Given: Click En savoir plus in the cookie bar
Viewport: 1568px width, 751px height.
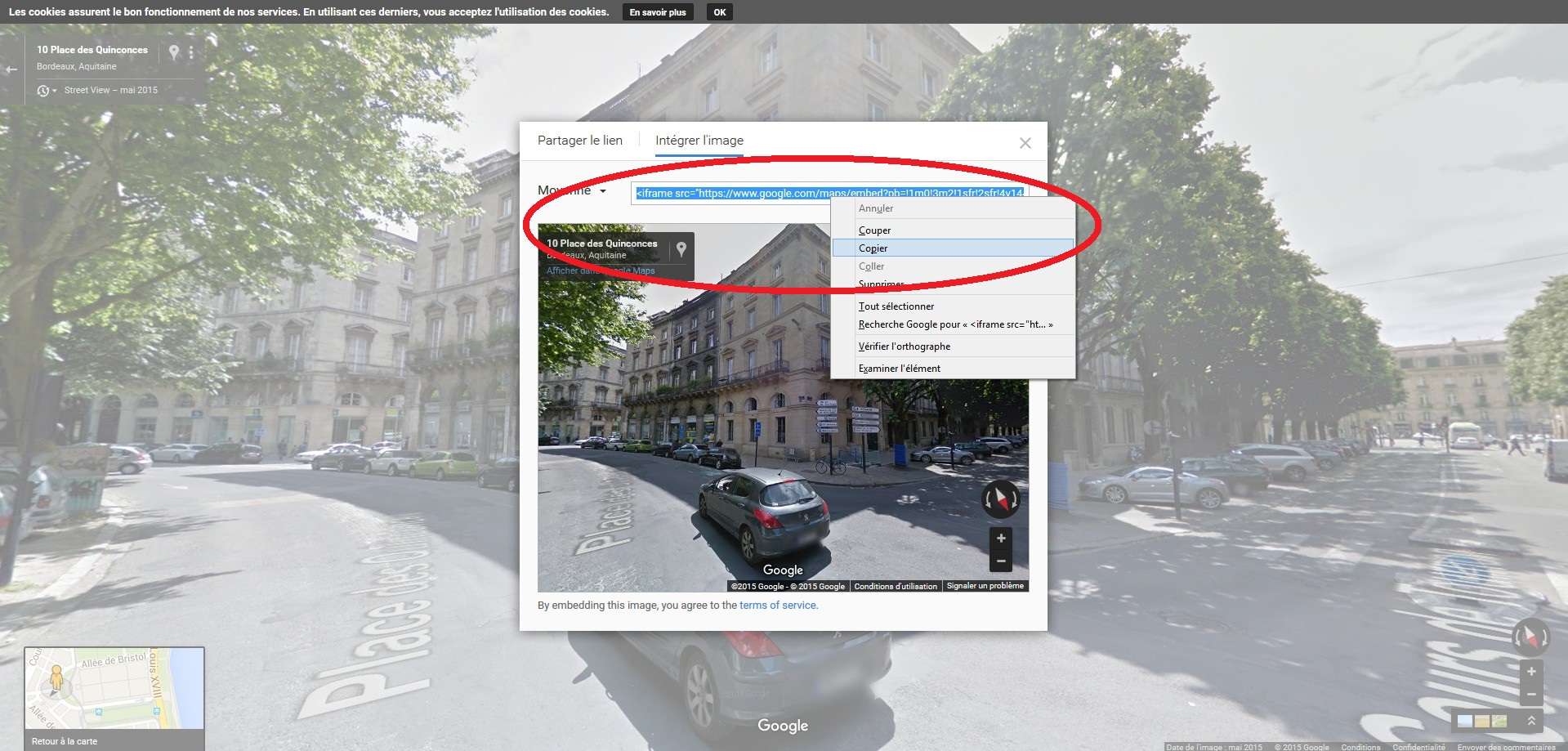Looking at the screenshot, I should pyautogui.click(x=658, y=12).
